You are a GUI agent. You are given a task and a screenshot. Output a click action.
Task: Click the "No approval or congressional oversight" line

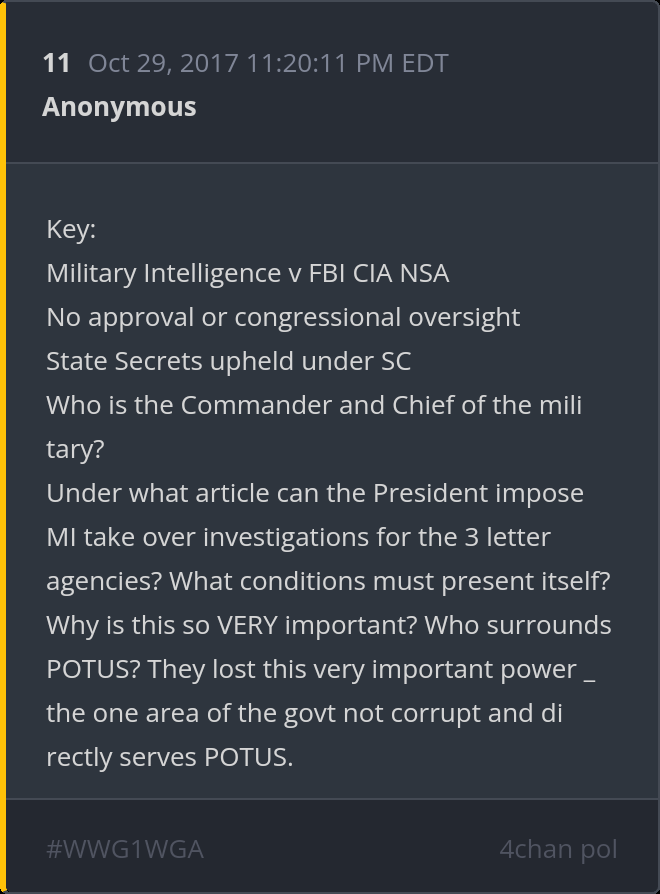[283, 317]
